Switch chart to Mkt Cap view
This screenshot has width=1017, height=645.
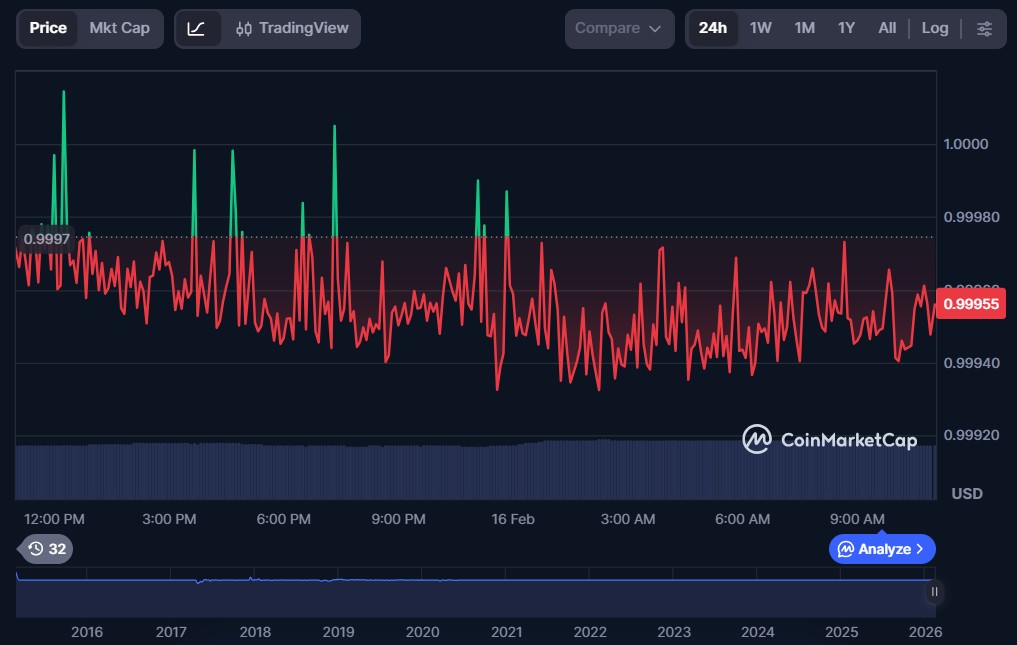tap(119, 28)
